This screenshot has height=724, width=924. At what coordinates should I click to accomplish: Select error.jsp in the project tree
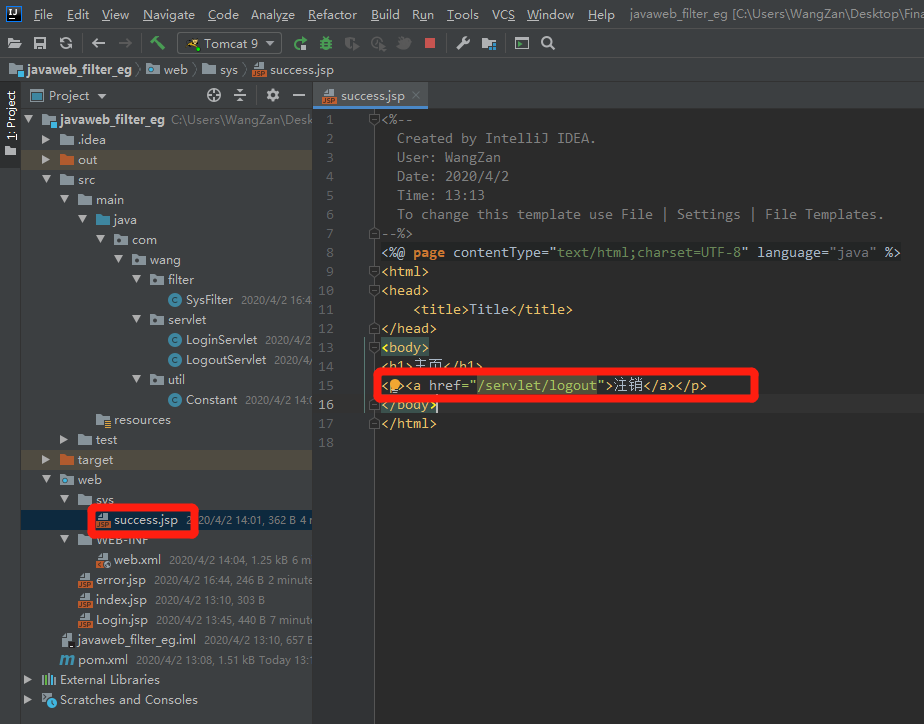(x=120, y=580)
